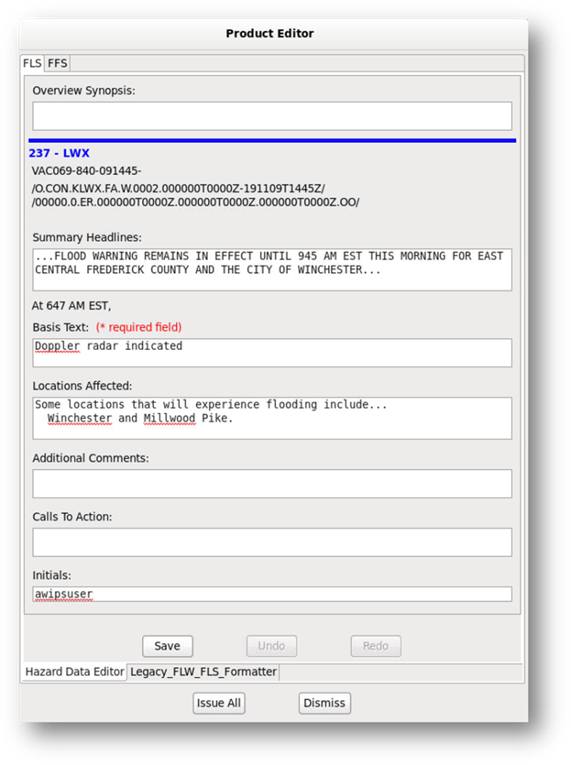Screen dimensions: 571x765
Task: Open the Hazard Data Editor tab
Action: [x=75, y=672]
